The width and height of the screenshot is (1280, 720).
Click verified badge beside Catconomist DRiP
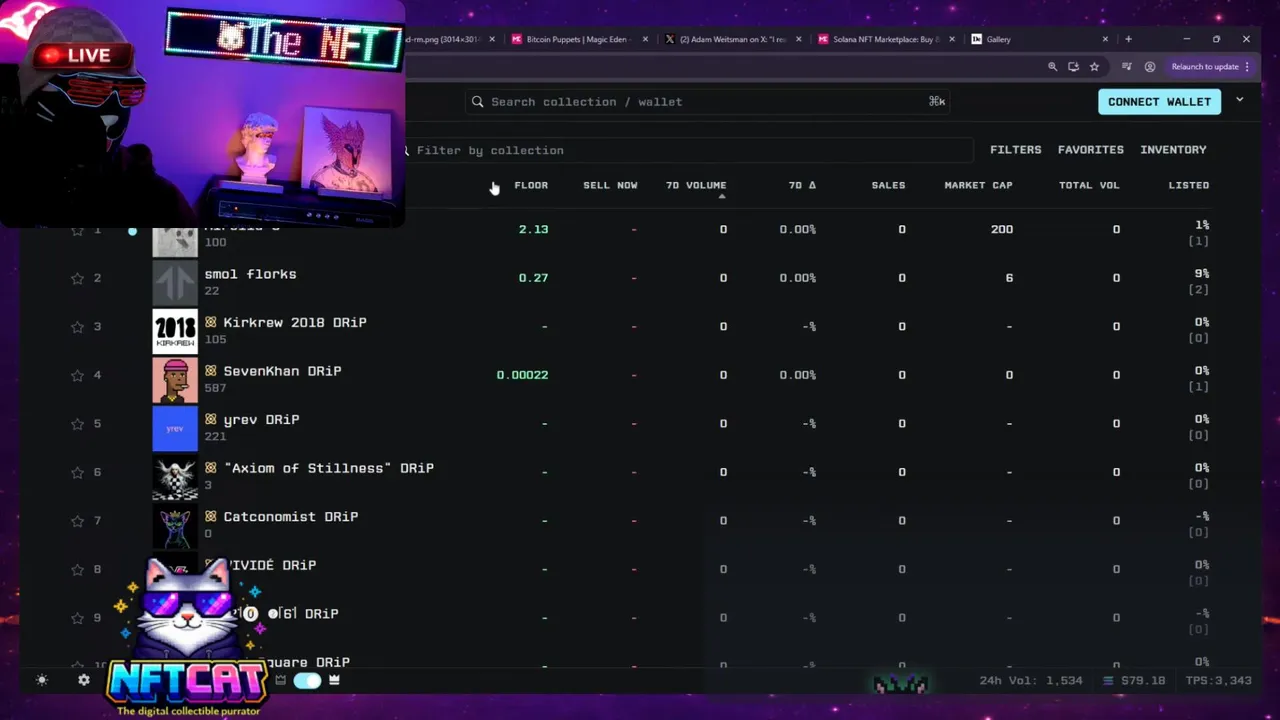[211, 517]
